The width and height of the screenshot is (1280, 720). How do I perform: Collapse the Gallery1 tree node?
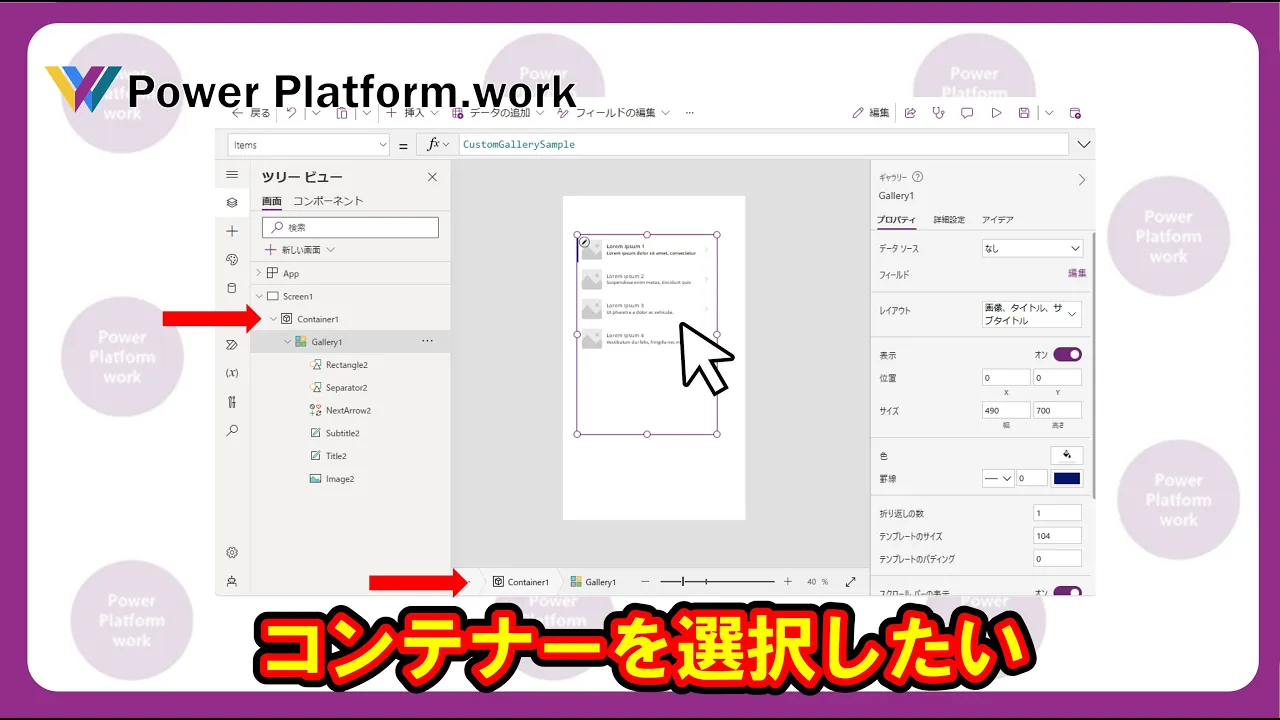[x=287, y=342]
